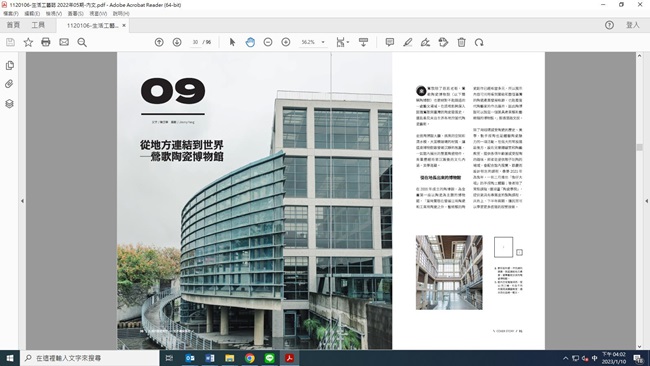Go to next page arrow

(x=177, y=42)
